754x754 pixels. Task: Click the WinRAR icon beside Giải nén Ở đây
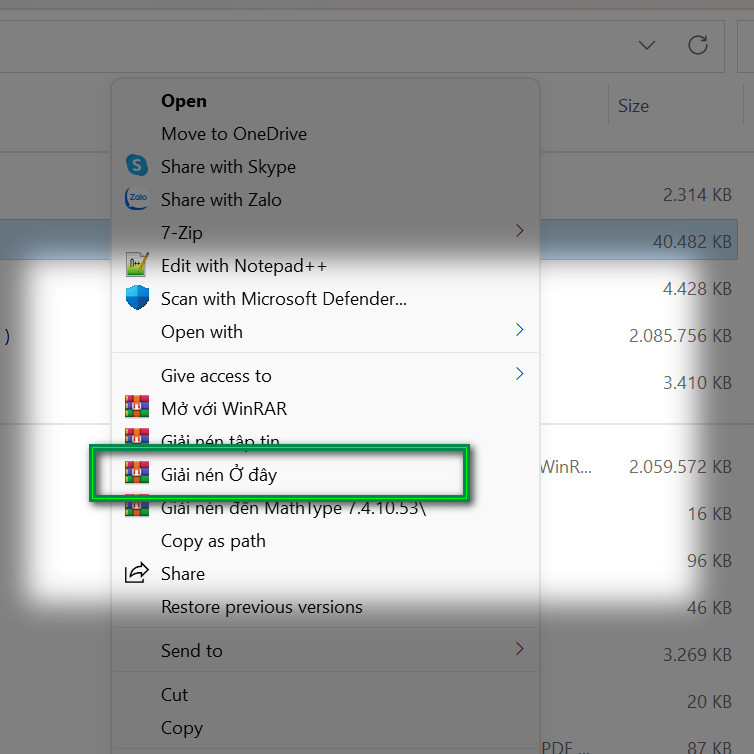click(137, 472)
